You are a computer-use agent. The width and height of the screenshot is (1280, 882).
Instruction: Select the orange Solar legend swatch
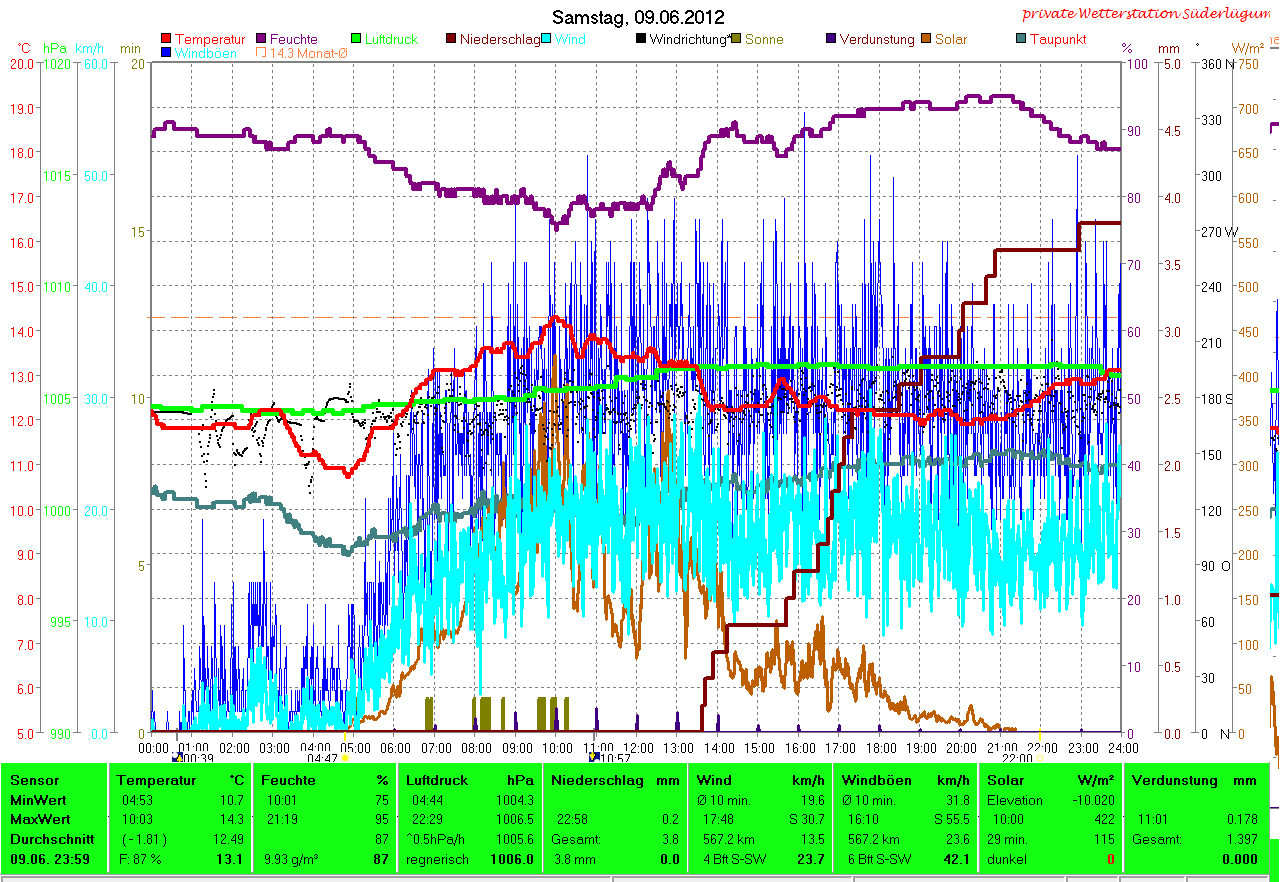927,40
